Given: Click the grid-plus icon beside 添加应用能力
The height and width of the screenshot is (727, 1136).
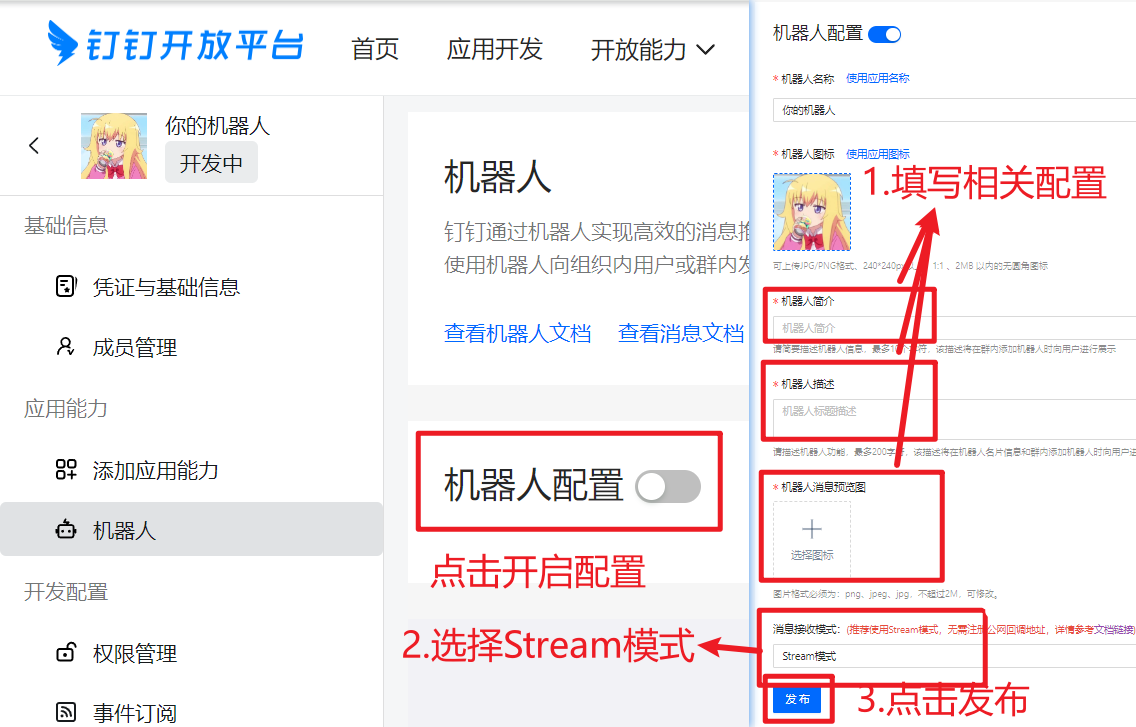Looking at the screenshot, I should (66, 470).
